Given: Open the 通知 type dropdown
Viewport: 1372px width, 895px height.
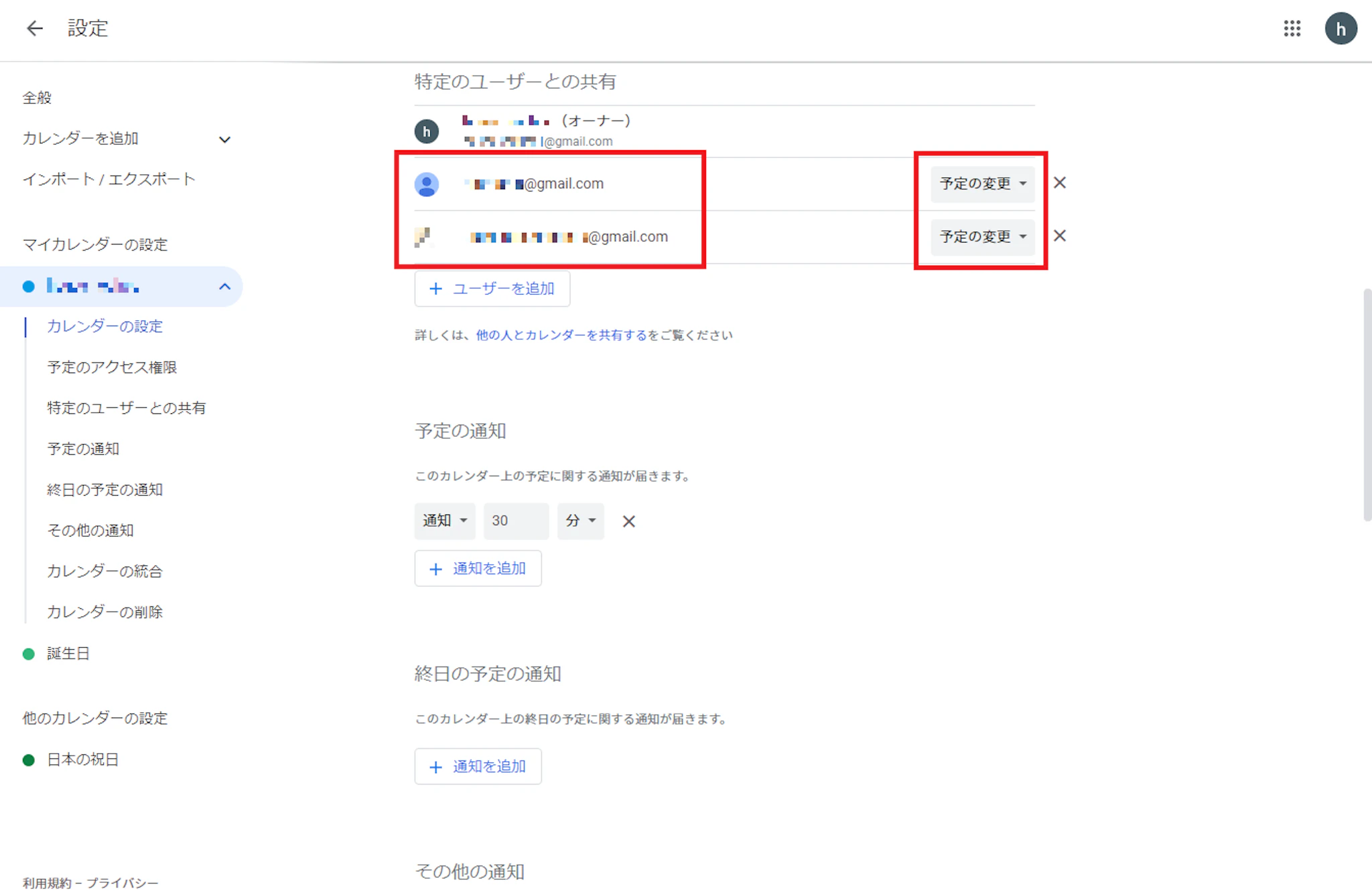Looking at the screenshot, I should click(444, 521).
